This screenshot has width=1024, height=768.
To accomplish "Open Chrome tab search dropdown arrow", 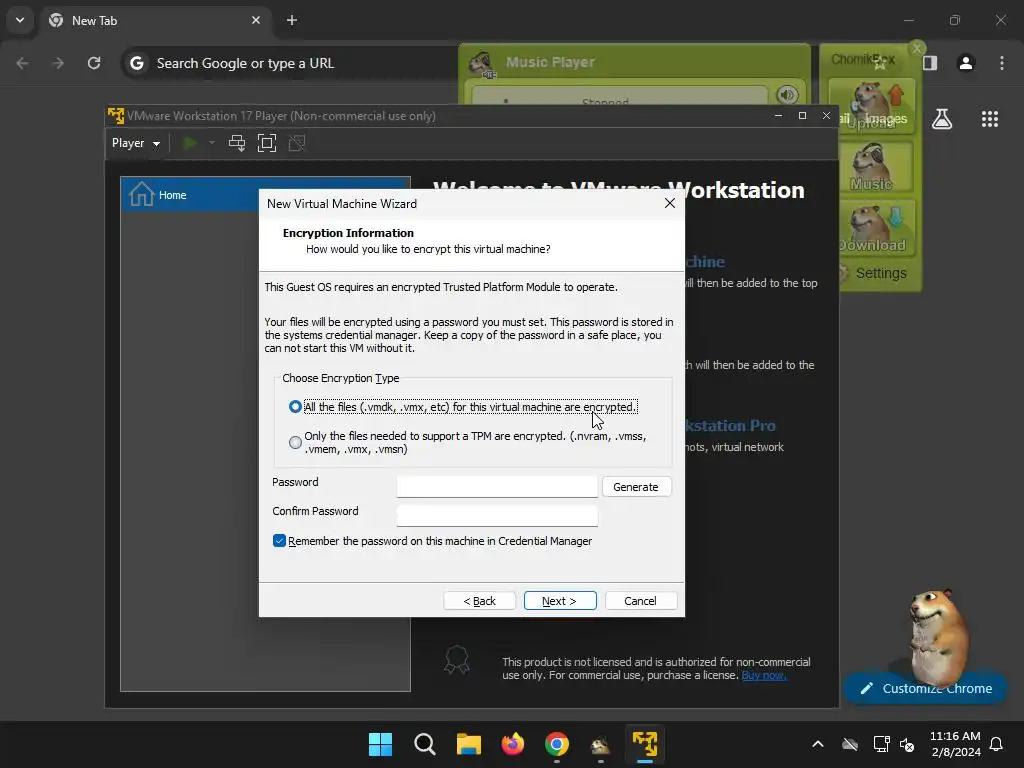I will pos(20,20).
